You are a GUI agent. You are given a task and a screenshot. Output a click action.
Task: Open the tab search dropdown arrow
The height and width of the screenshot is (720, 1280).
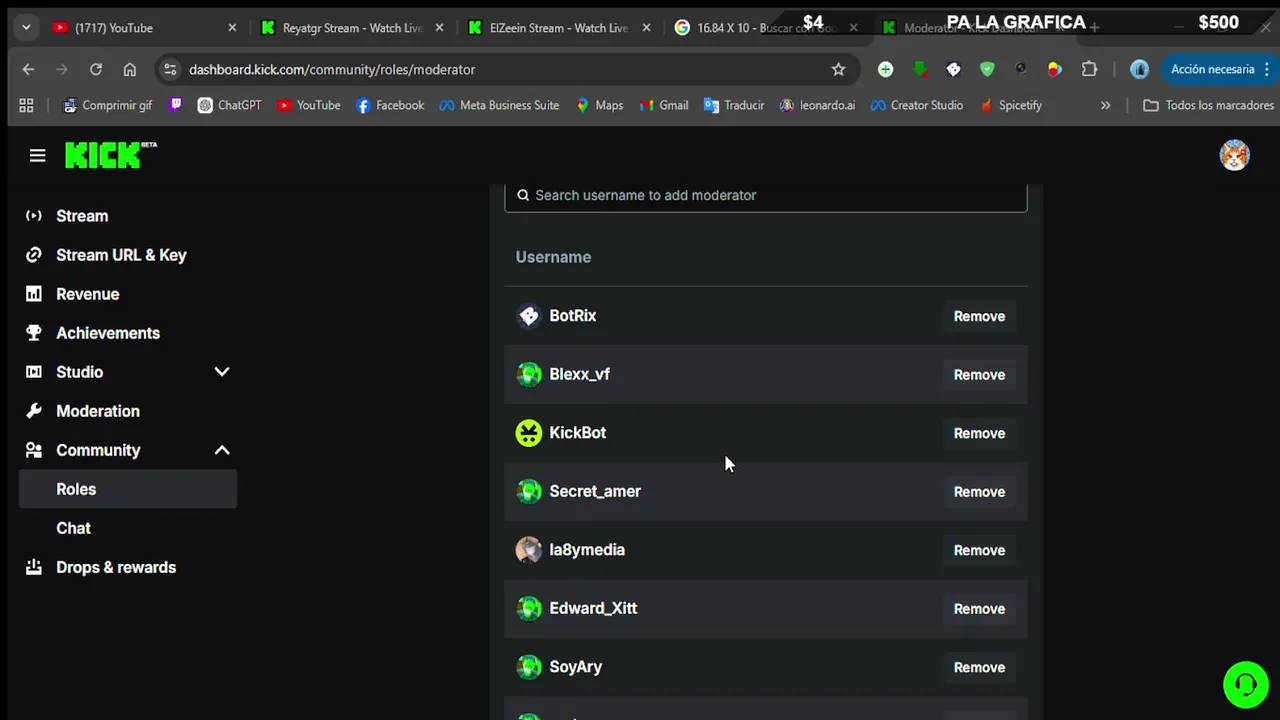(x=26, y=27)
